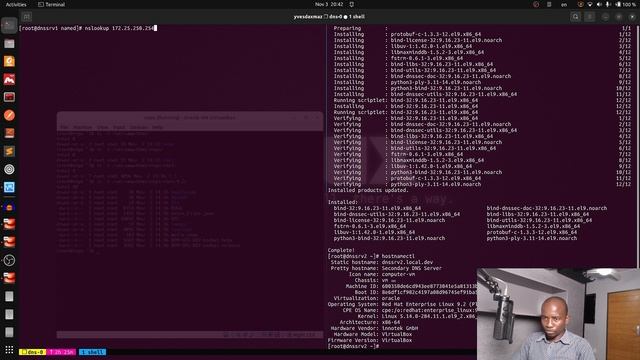Click the clipboard tray icon in top bar
The height and width of the screenshot is (360, 640).
(x=549, y=4)
